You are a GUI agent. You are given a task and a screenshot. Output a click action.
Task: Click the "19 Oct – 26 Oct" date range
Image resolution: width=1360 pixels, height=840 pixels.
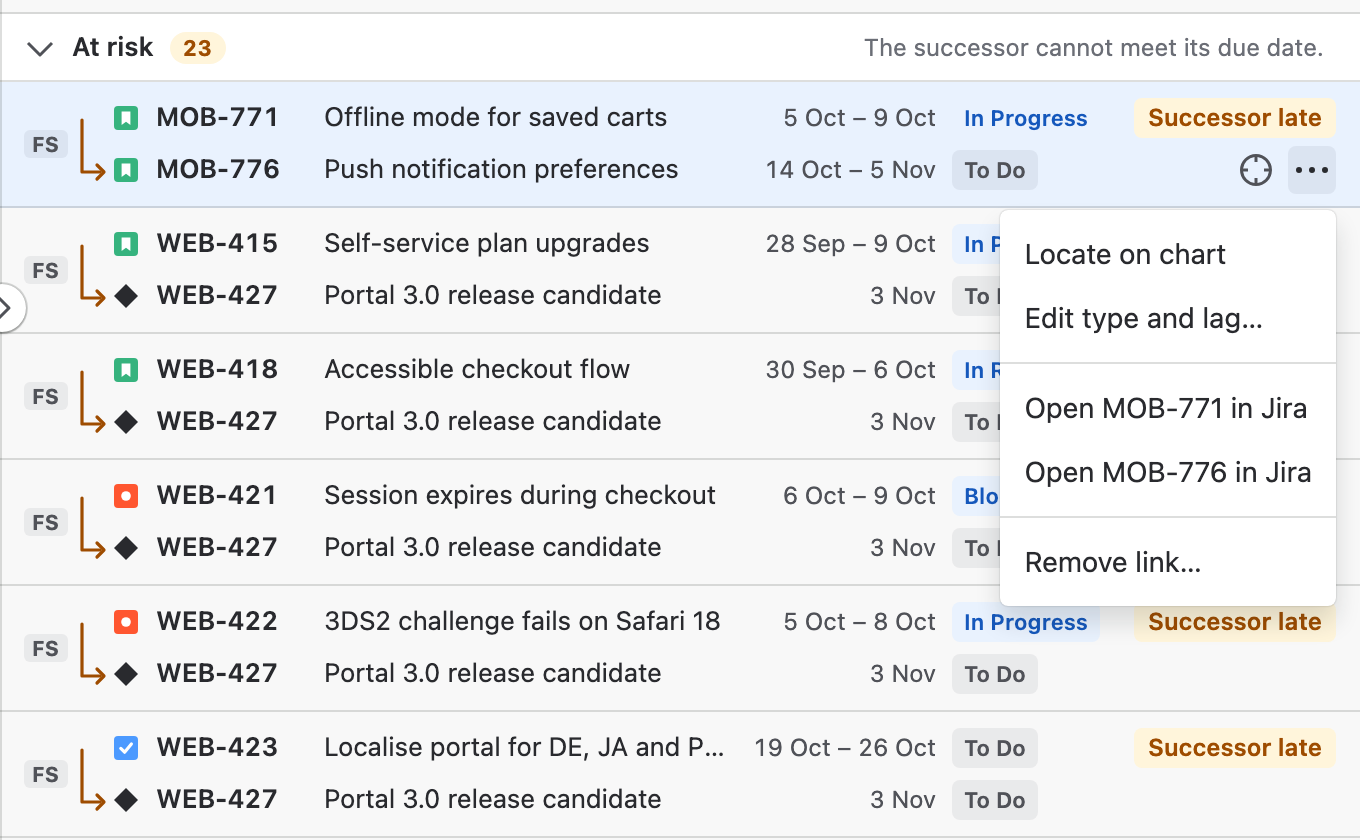click(845, 748)
